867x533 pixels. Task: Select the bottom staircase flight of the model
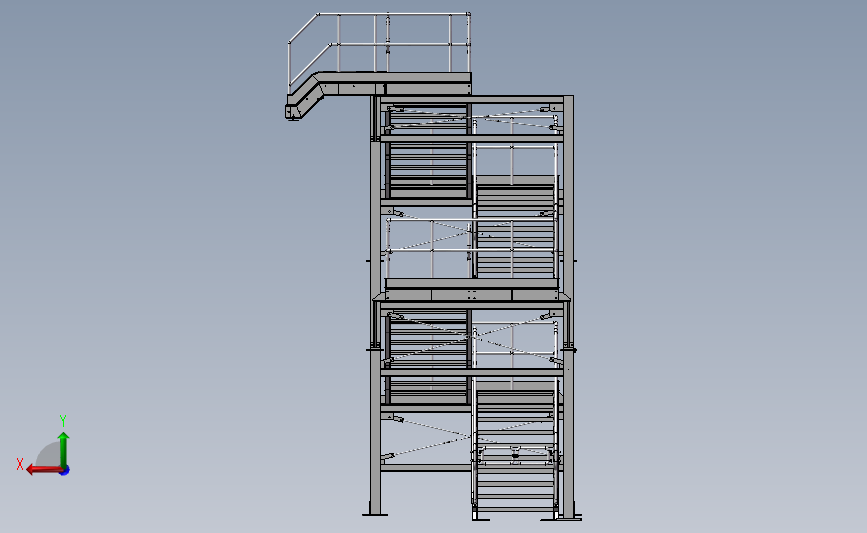(515, 454)
